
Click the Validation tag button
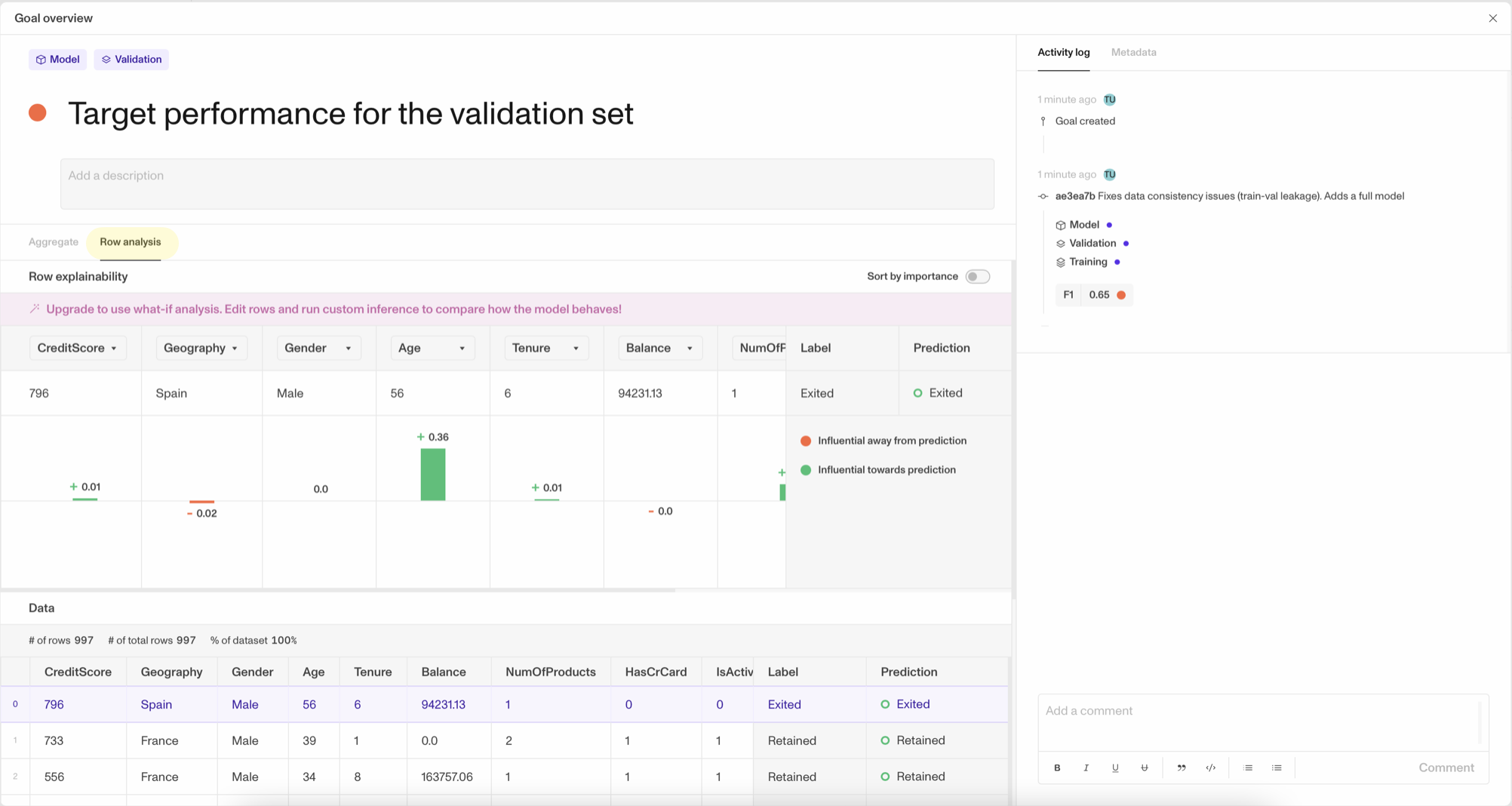pos(131,60)
